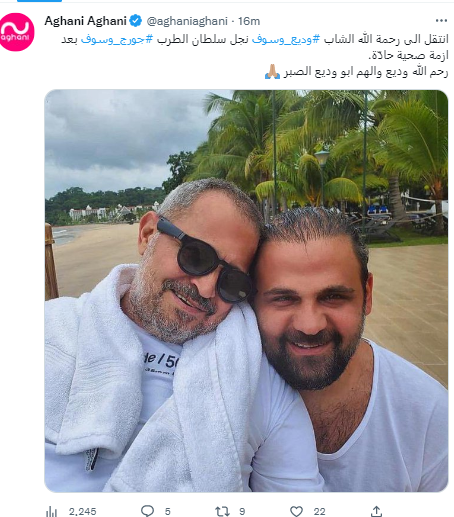Open the #جورج_وسوف hashtag
Viewport: 454px width, 517px height.
(117, 39)
